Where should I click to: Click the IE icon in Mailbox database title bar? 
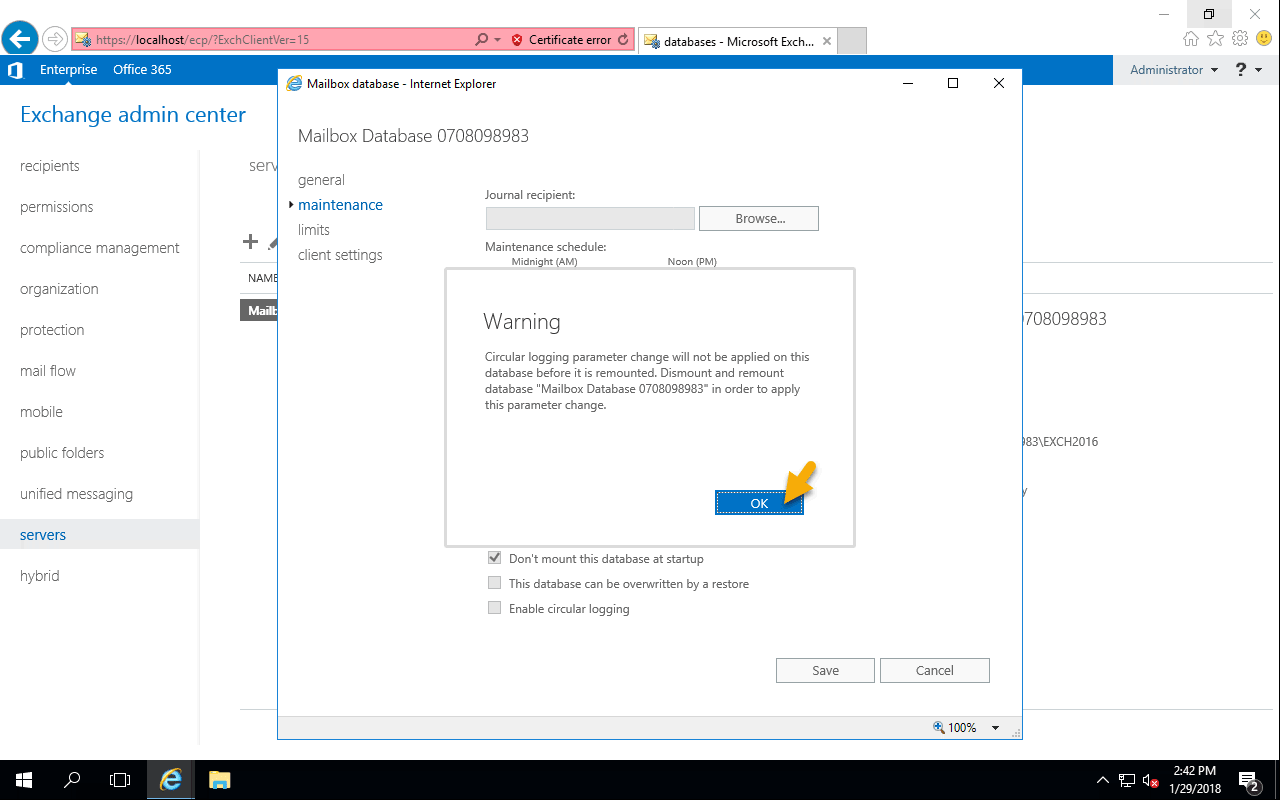point(294,84)
